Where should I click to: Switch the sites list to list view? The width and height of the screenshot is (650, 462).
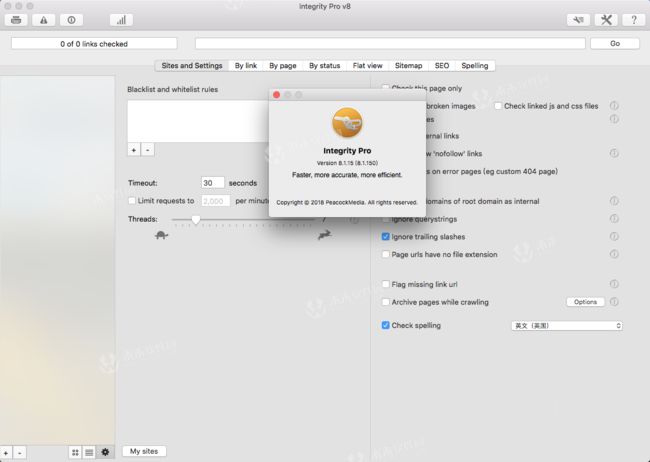[89, 452]
